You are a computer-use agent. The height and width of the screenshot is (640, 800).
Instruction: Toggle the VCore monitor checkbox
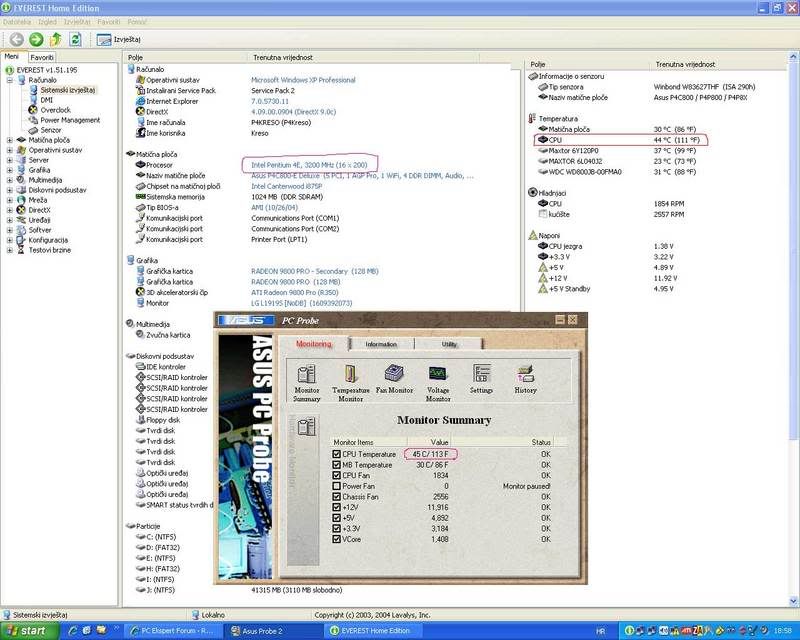336,539
